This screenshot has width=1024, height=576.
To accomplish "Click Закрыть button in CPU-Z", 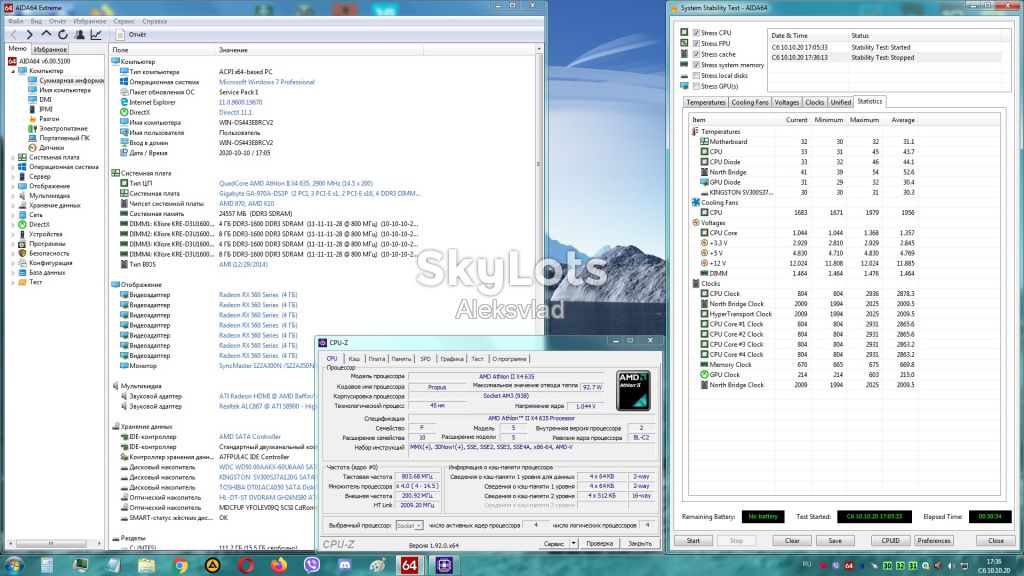I will 640,543.
